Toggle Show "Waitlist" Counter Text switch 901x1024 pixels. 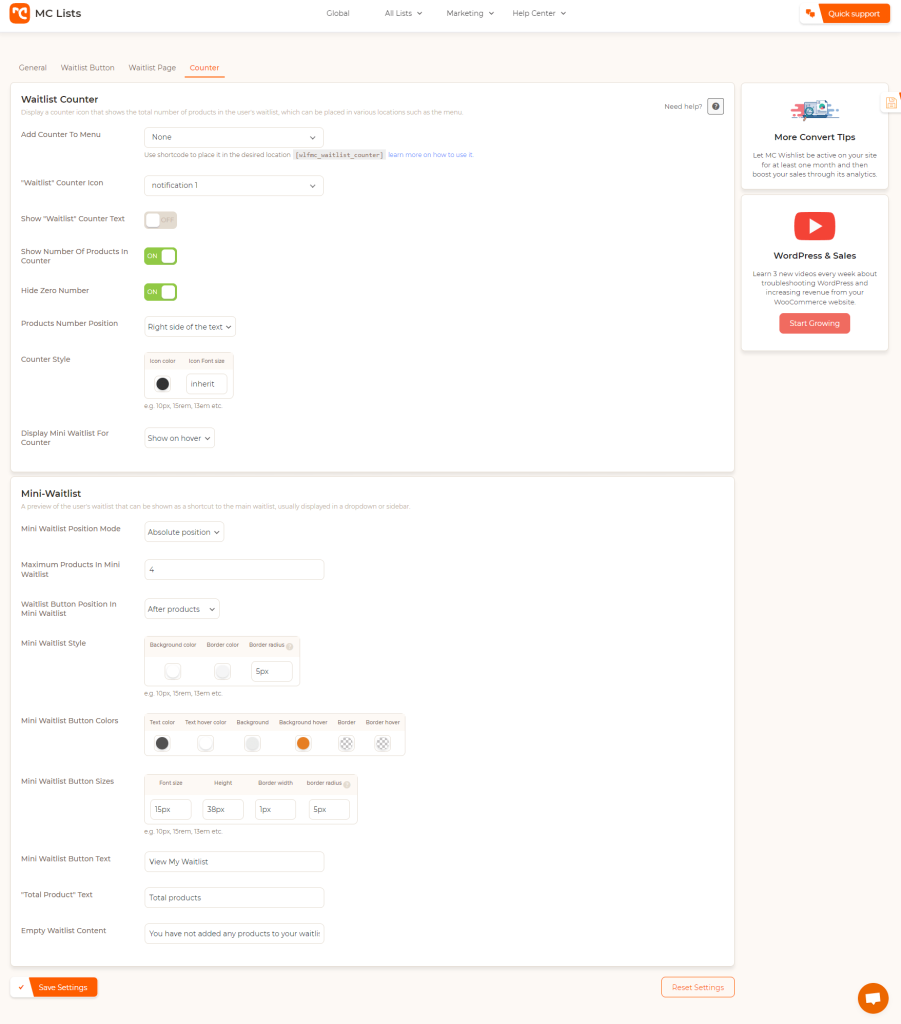pos(161,220)
